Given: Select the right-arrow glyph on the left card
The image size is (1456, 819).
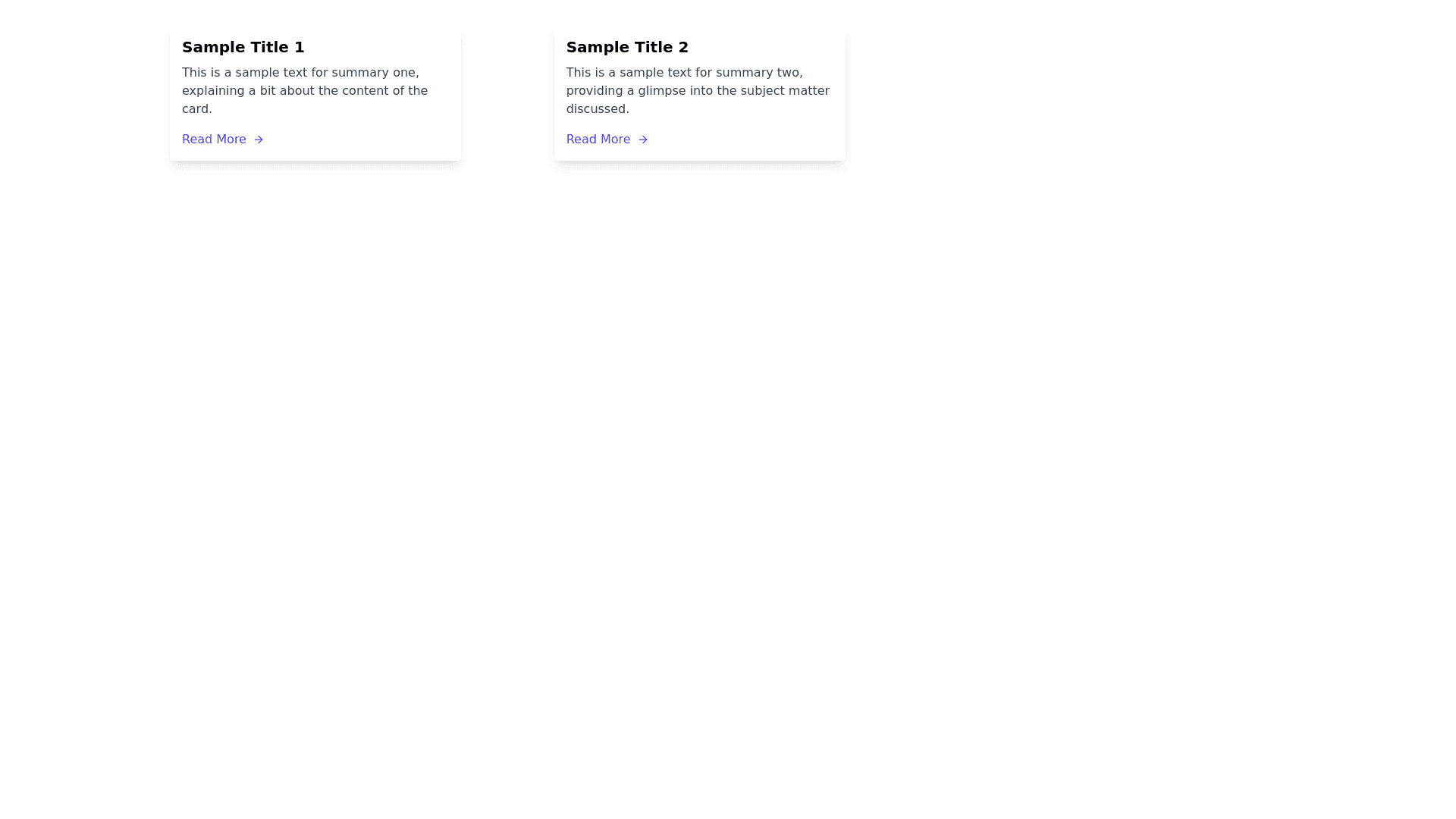Looking at the screenshot, I should coord(259,139).
